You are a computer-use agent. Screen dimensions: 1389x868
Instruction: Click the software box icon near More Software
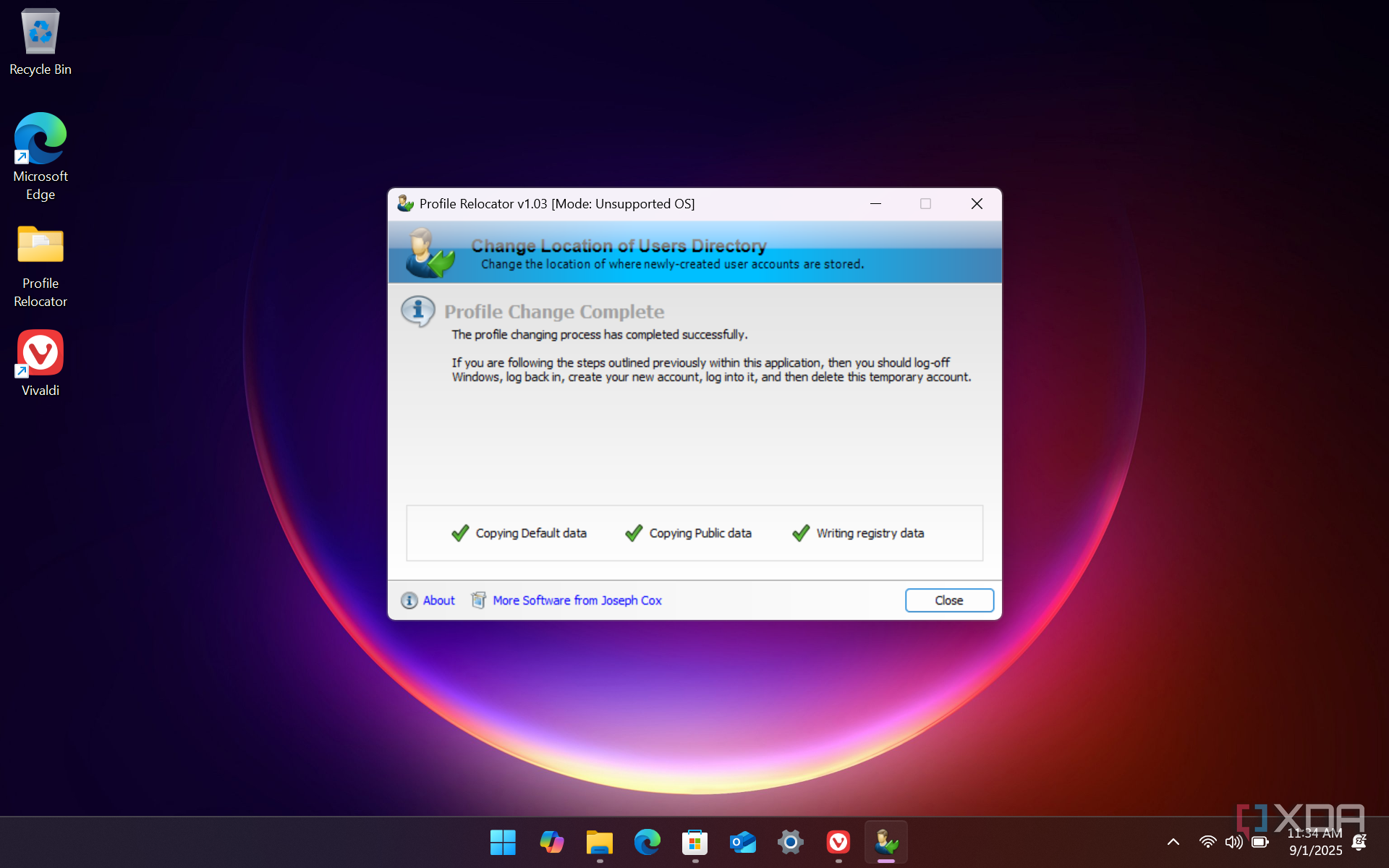tap(478, 600)
